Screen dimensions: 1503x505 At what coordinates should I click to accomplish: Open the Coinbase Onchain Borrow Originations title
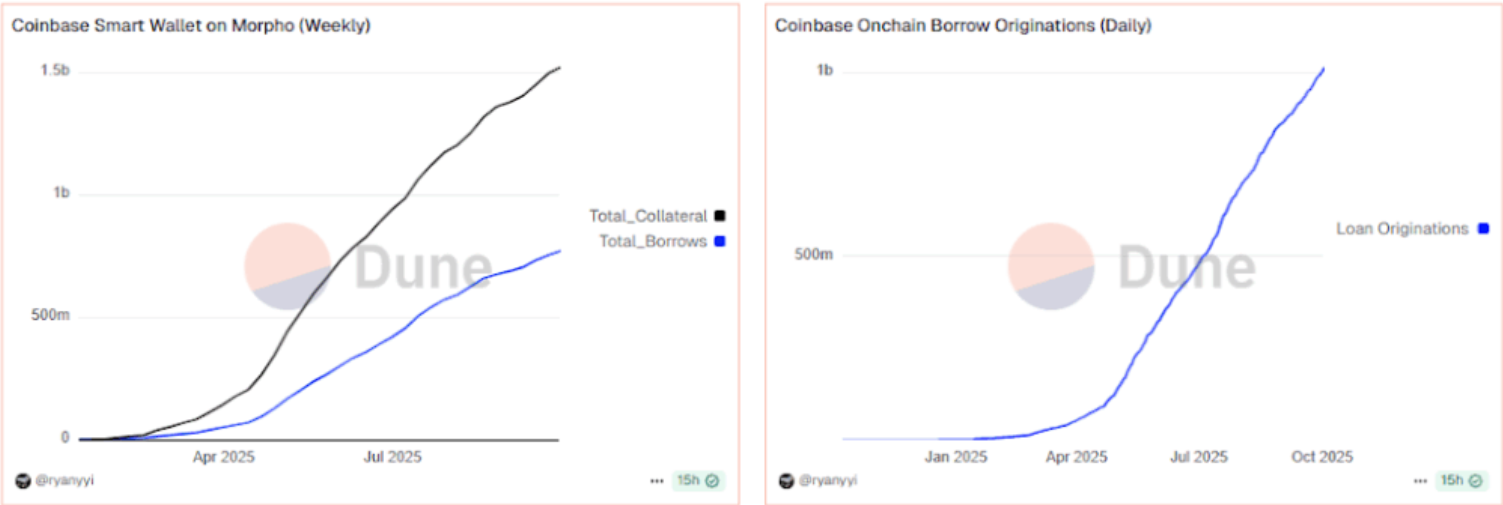pyautogui.click(x=962, y=26)
